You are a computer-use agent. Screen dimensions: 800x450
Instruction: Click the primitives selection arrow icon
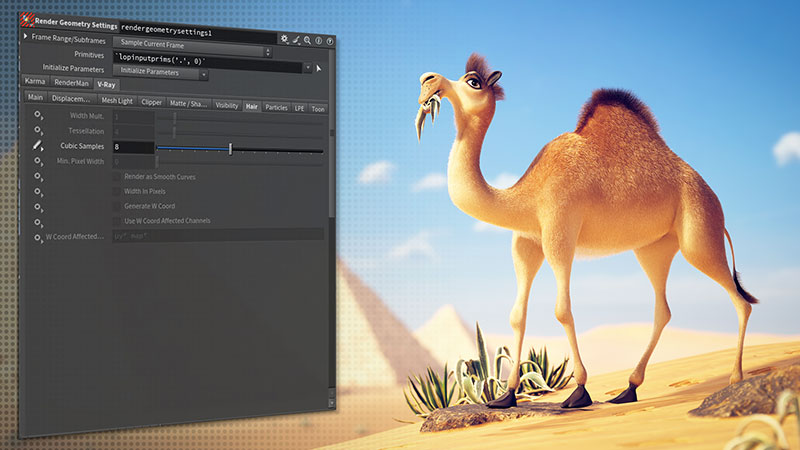pyautogui.click(x=319, y=69)
